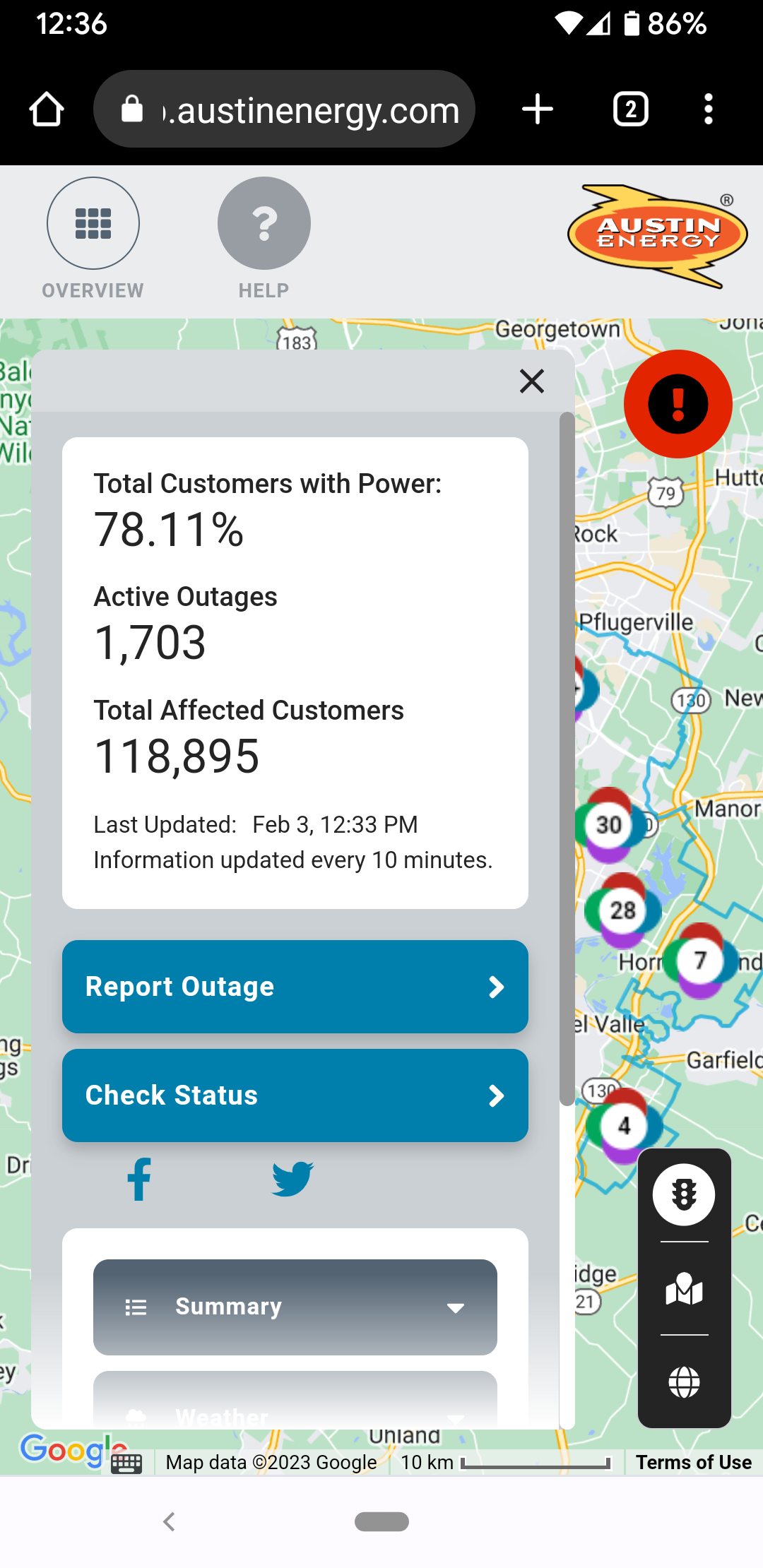The height and width of the screenshot is (1568, 763).
Task: Share via the Twitter bird icon
Action: [292, 1179]
